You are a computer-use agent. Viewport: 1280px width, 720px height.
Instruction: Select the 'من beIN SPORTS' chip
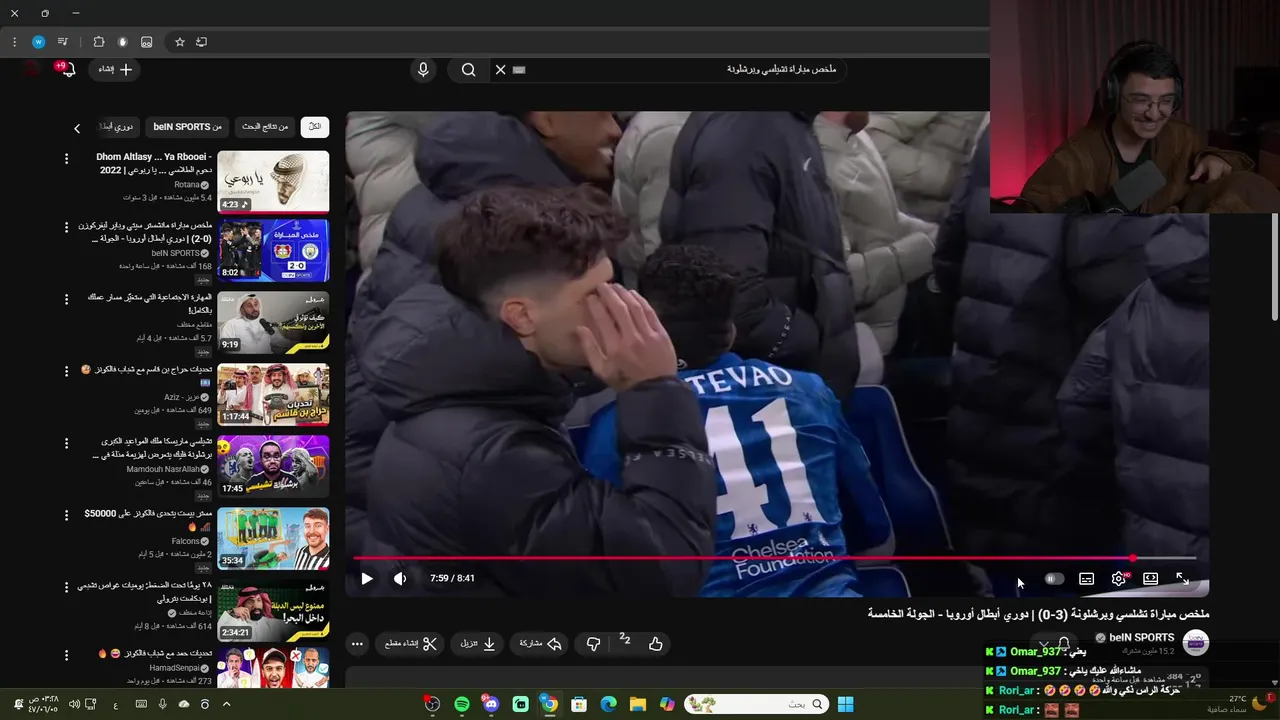pyautogui.click(x=188, y=127)
